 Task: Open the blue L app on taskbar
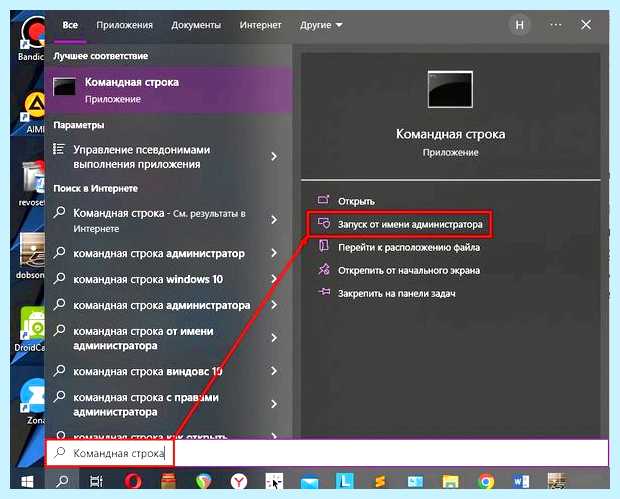click(345, 481)
